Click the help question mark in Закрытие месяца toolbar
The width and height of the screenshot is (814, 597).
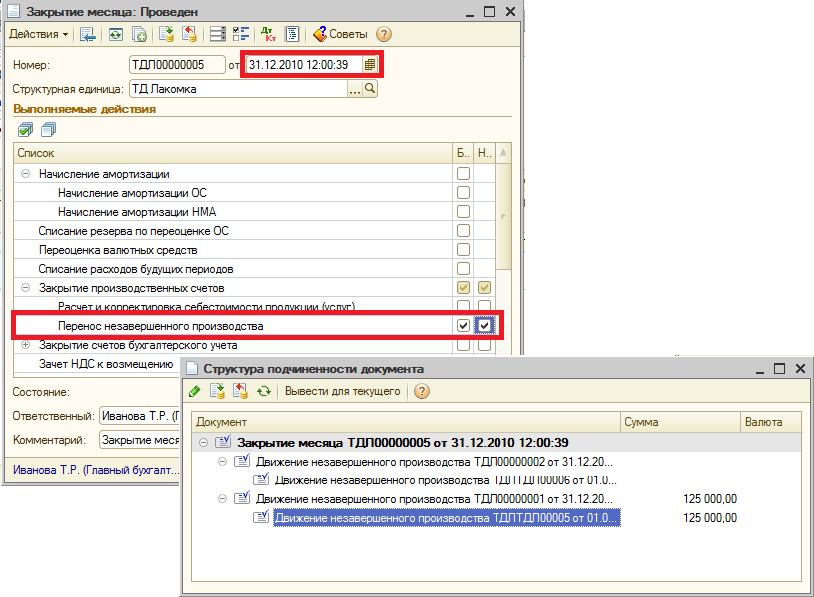pos(384,34)
